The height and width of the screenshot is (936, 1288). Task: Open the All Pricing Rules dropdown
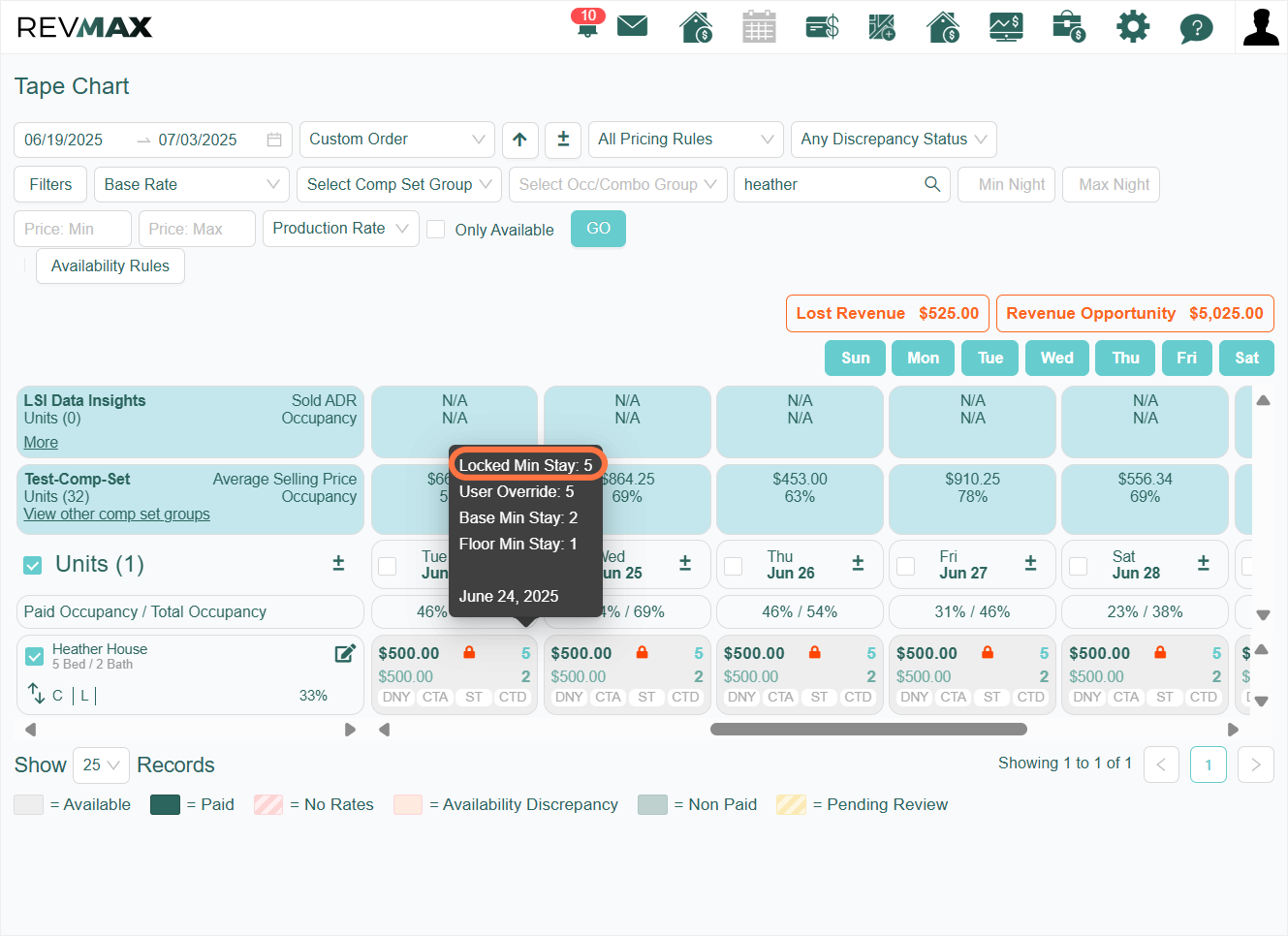[686, 140]
